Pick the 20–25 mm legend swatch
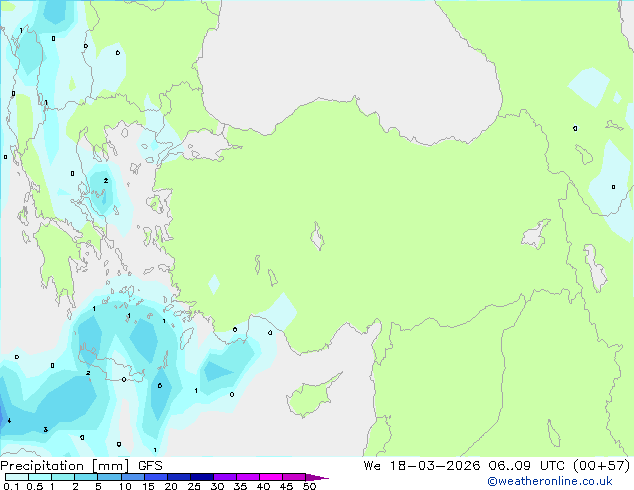 pyautogui.click(x=179, y=477)
